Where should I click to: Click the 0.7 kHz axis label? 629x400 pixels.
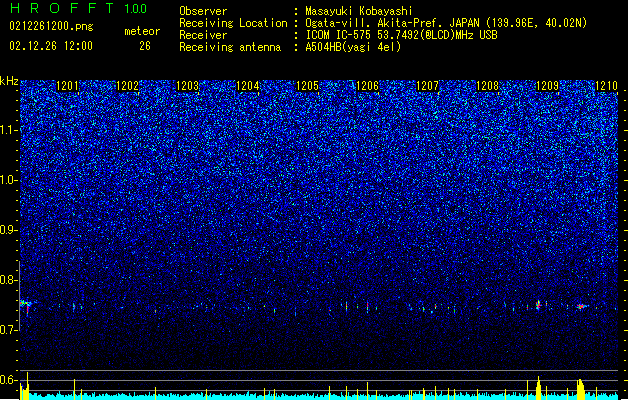[x=9, y=330]
